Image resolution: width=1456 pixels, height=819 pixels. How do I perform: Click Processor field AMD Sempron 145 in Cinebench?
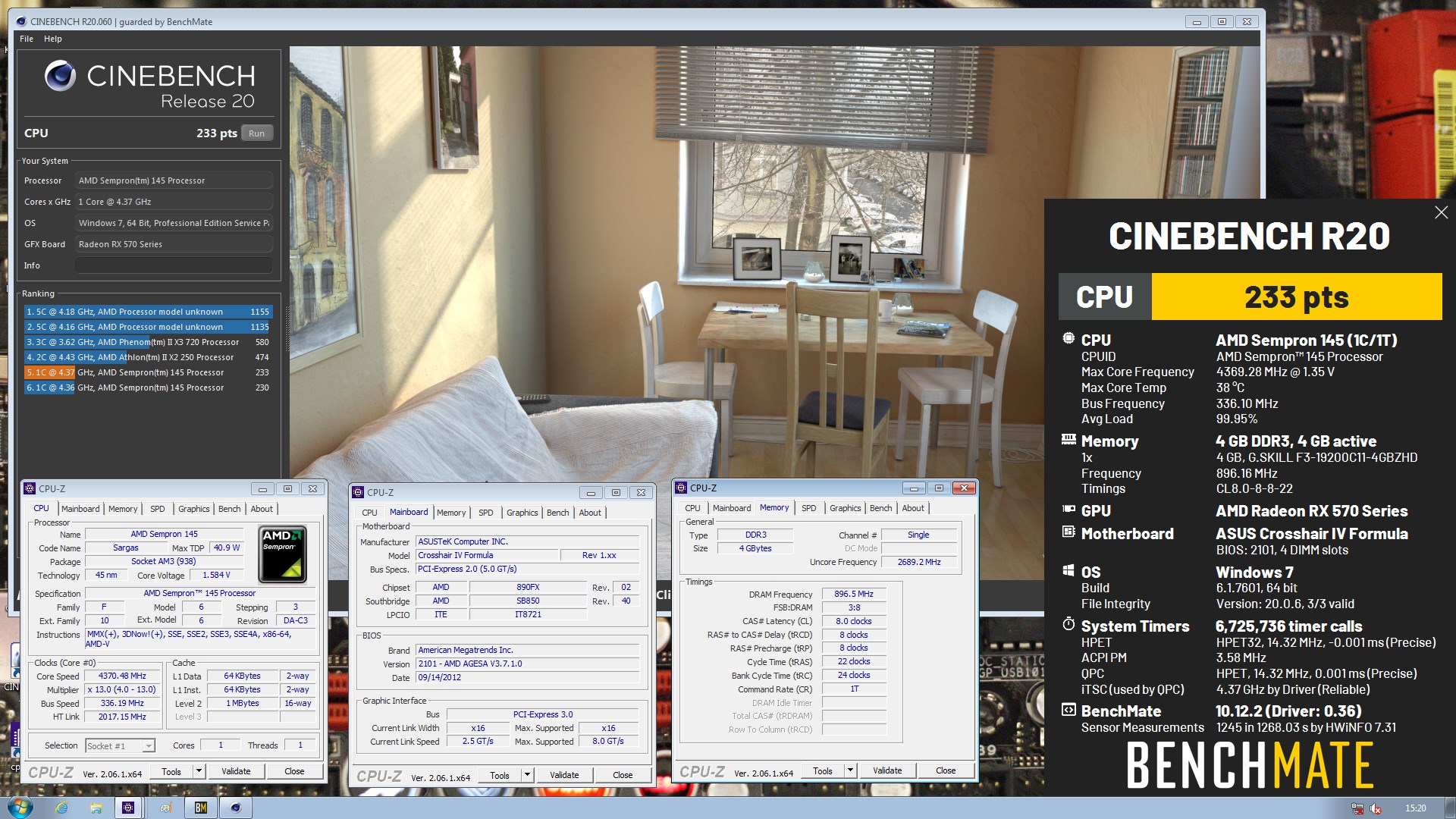pyautogui.click(x=174, y=180)
